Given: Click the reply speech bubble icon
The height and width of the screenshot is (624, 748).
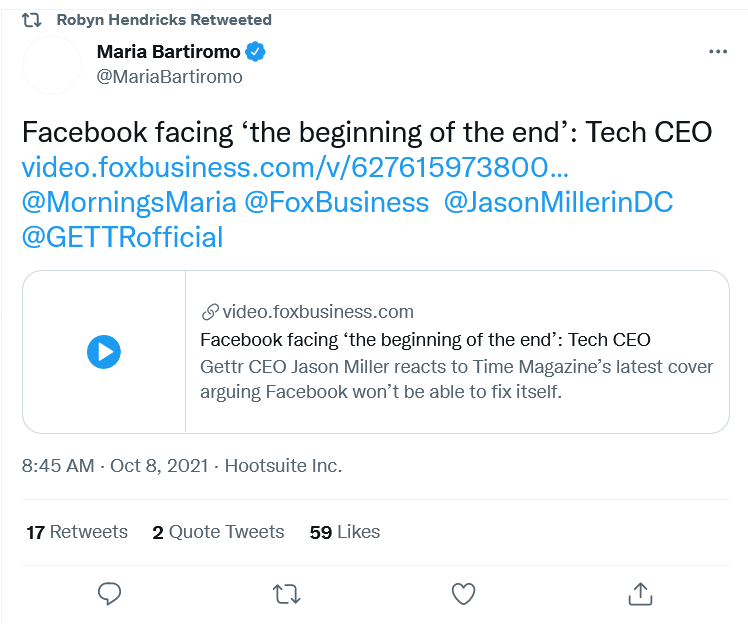Looking at the screenshot, I should point(109,594).
